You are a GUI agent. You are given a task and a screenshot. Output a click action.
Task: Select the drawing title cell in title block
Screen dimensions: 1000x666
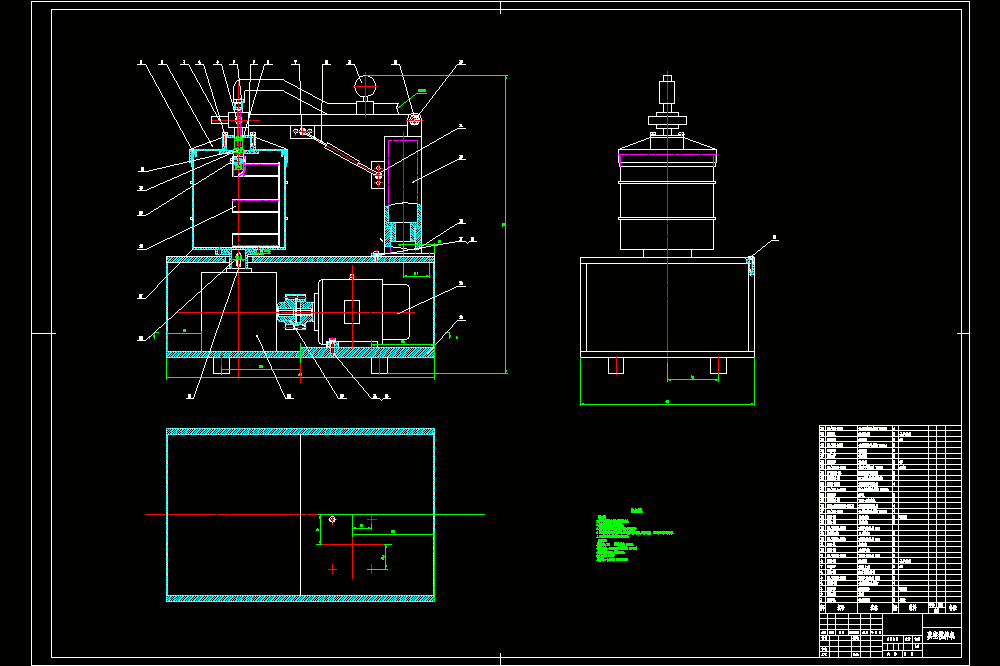(942, 635)
